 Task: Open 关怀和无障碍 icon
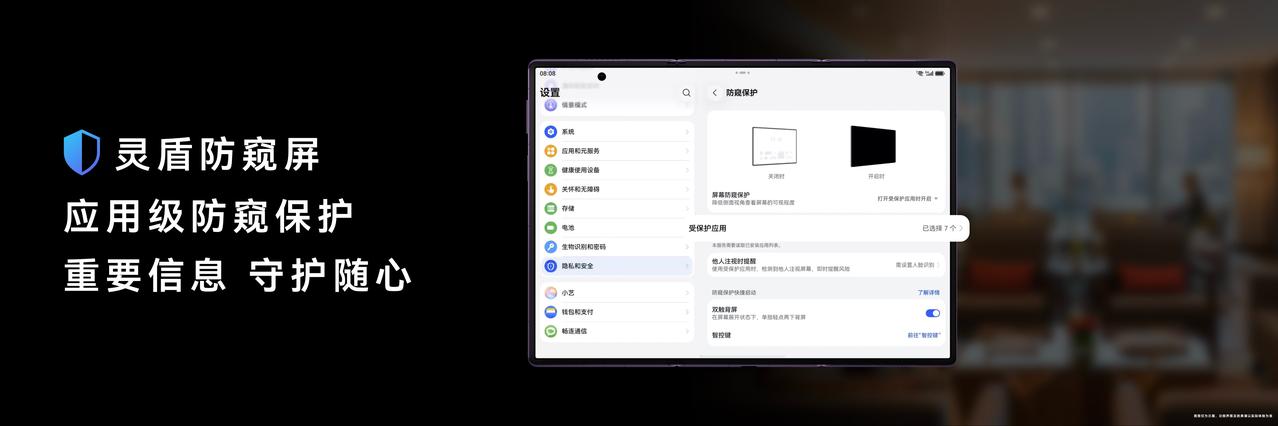(550, 189)
